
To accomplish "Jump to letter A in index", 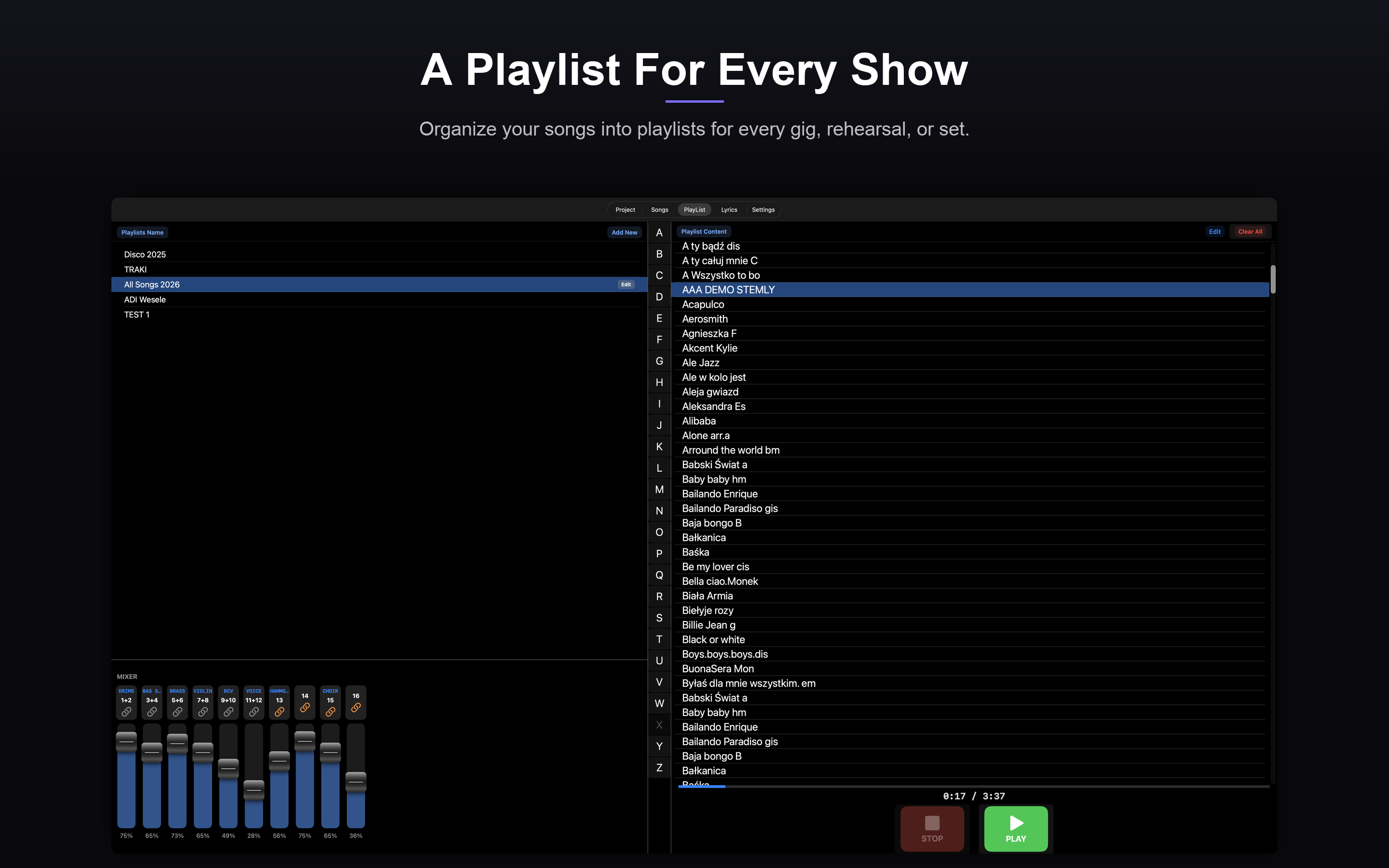I will point(659,232).
